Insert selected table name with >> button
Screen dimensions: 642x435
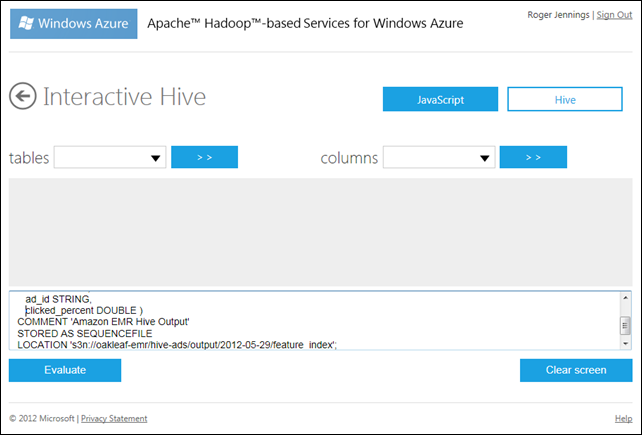(204, 157)
